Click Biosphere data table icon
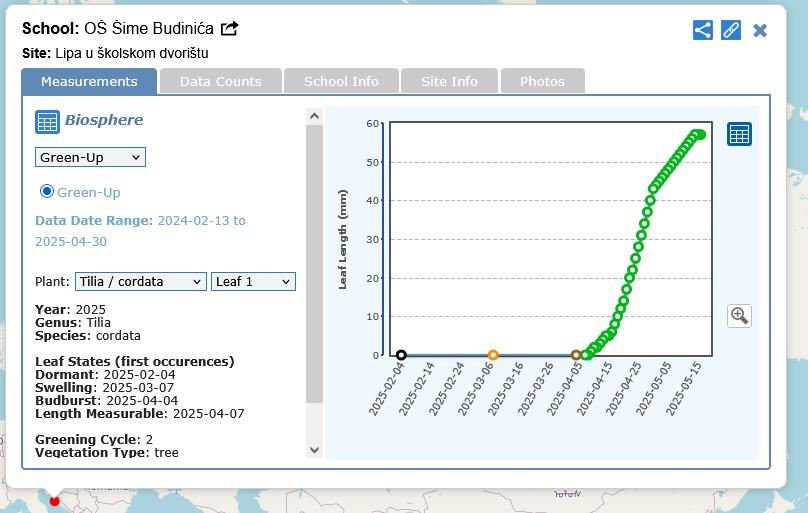The width and height of the screenshot is (808, 513). [x=47, y=122]
